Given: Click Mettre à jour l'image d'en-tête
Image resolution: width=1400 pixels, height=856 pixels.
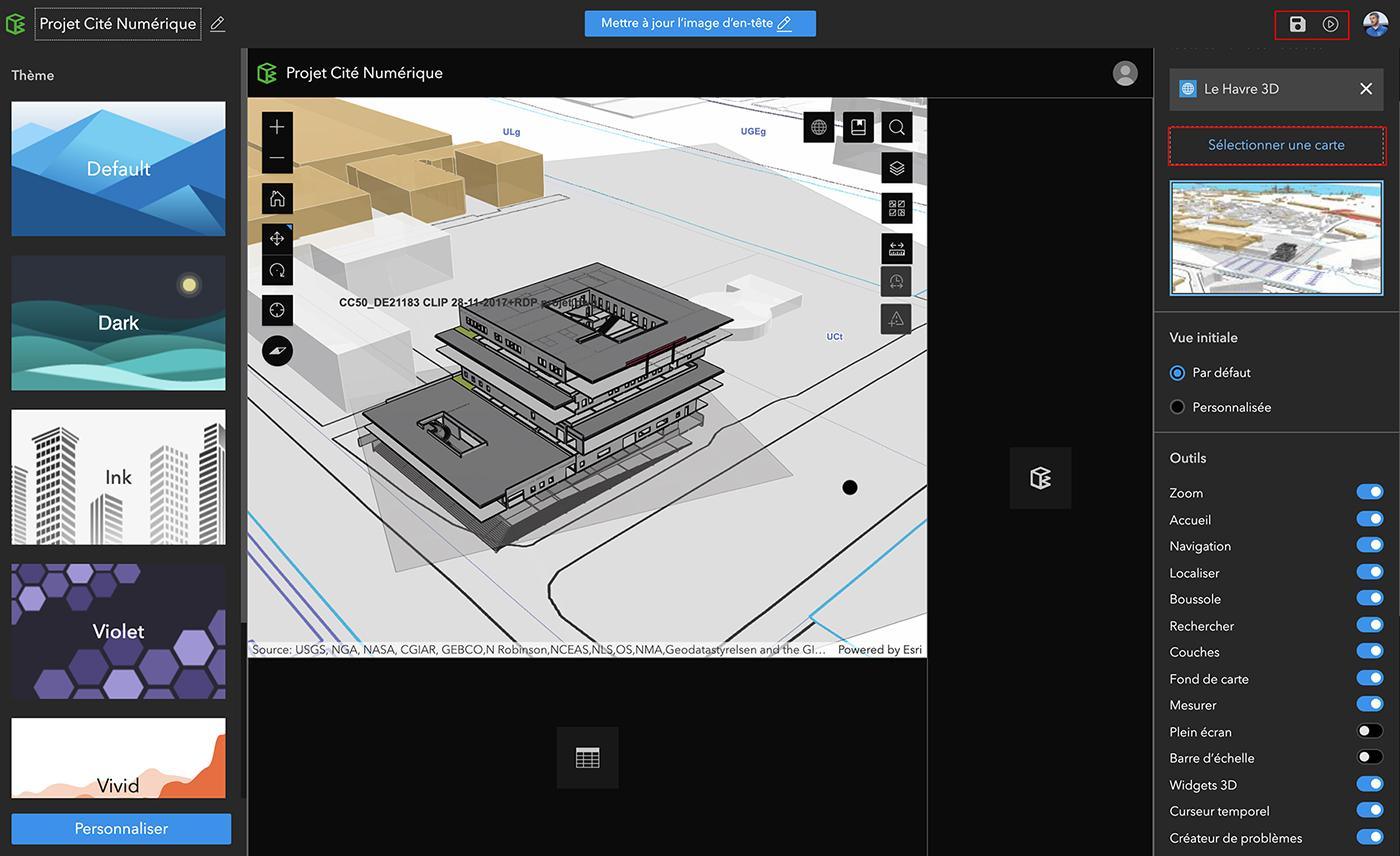Looking at the screenshot, I should pyautogui.click(x=700, y=23).
